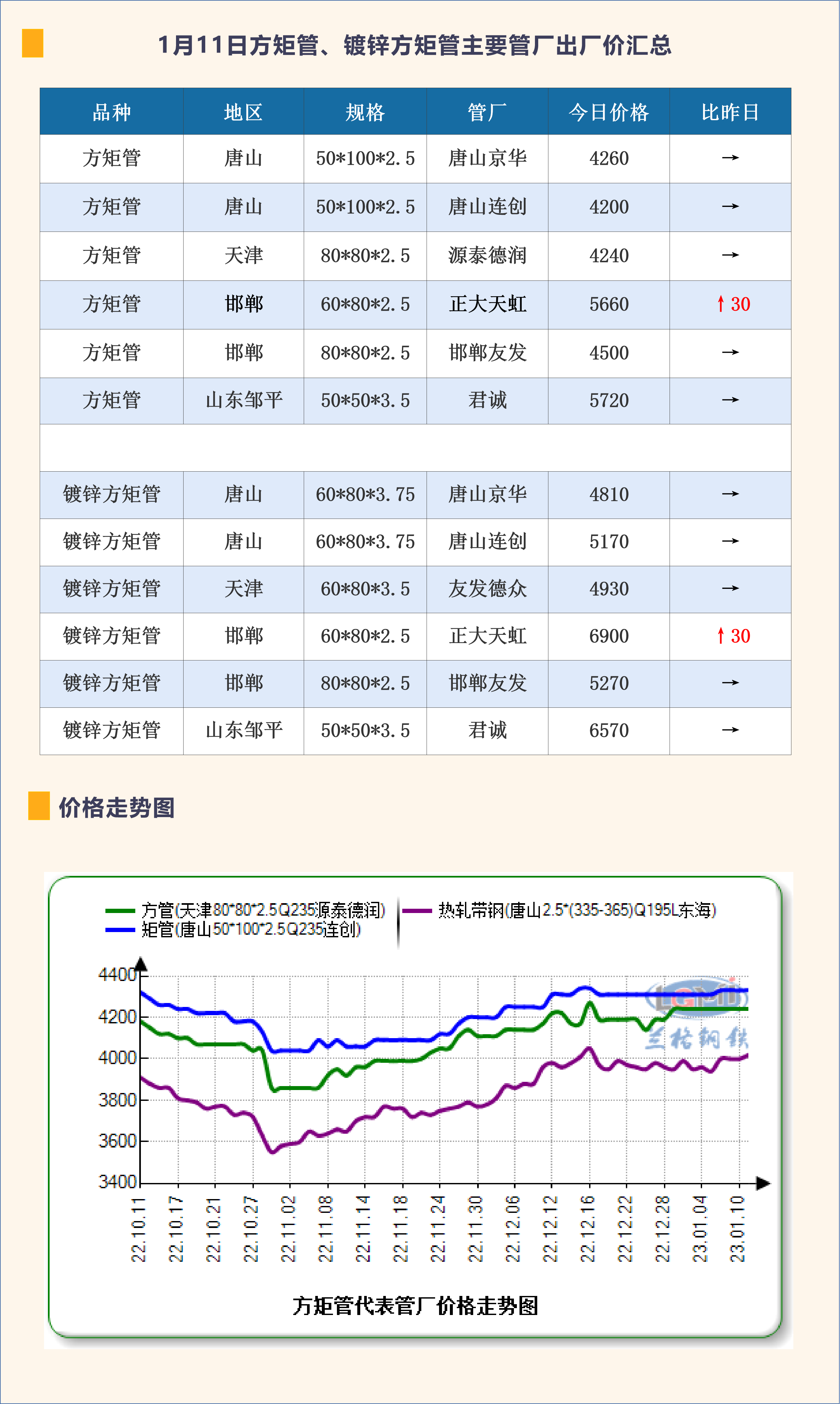Click the orange square beside the main title
This screenshot has height=1404, width=840.
[x=32, y=43]
